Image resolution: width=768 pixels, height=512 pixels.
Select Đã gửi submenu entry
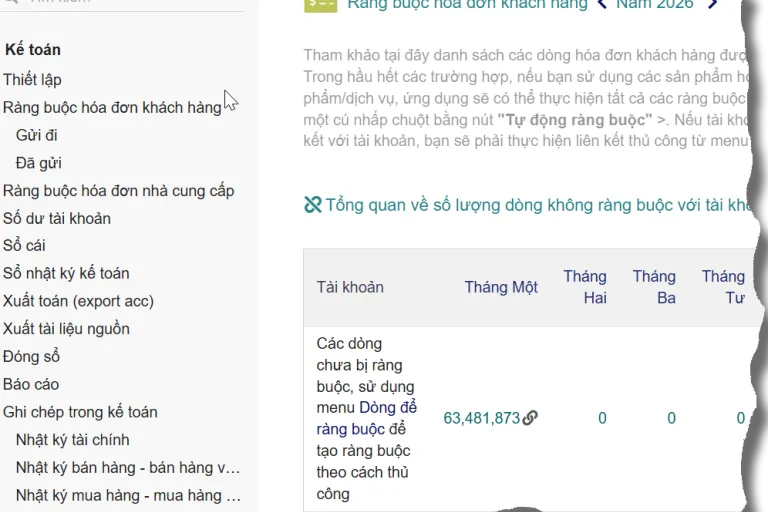pyautogui.click(x=39, y=163)
